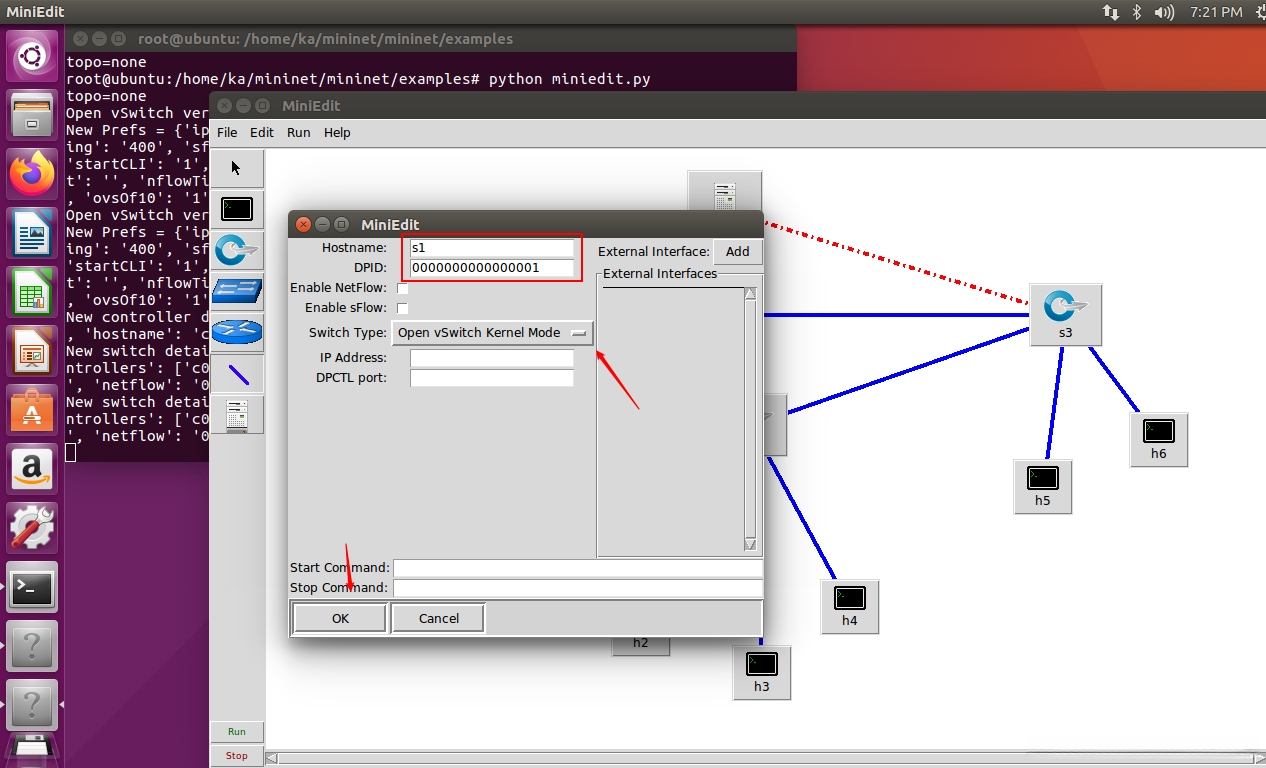Enable the NetFlow checkbox
Screen dimensions: 1266x768
[x=402, y=288]
